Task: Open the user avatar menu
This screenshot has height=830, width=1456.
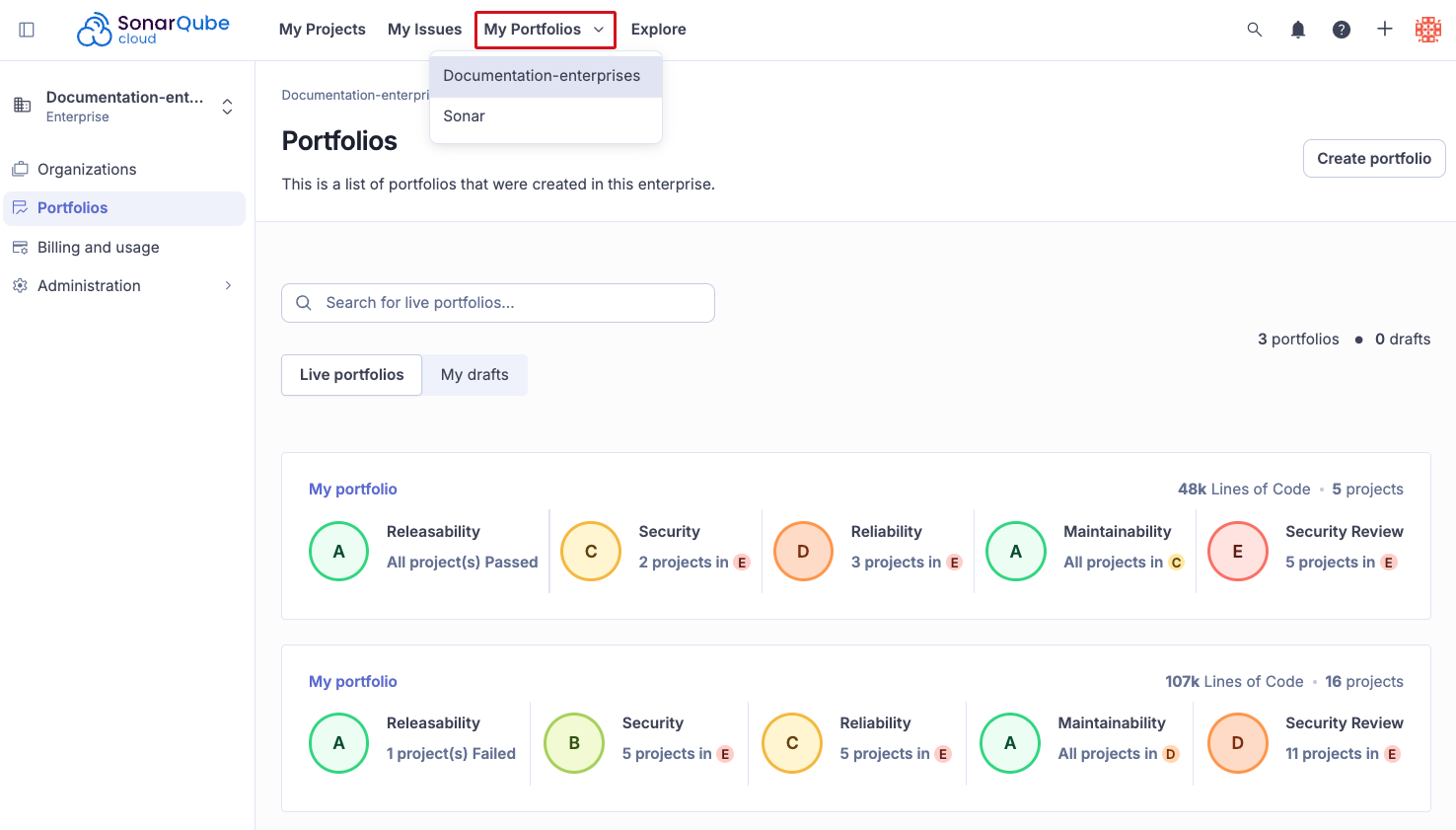Action: pyautogui.click(x=1428, y=30)
